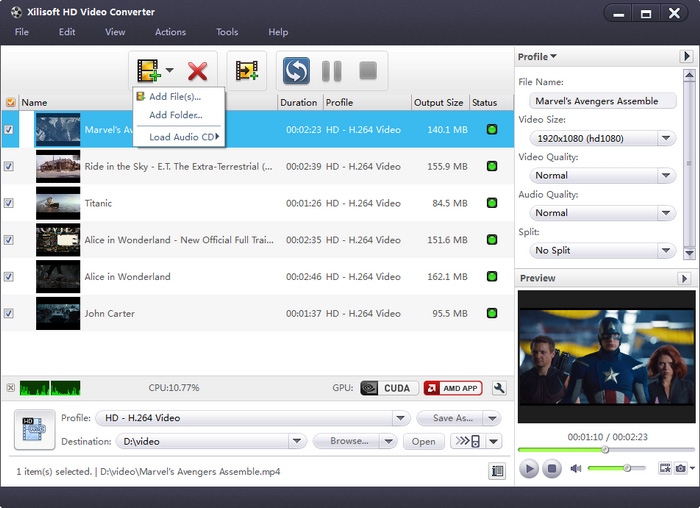Uncheck the Titanic file checkbox

click(9, 203)
